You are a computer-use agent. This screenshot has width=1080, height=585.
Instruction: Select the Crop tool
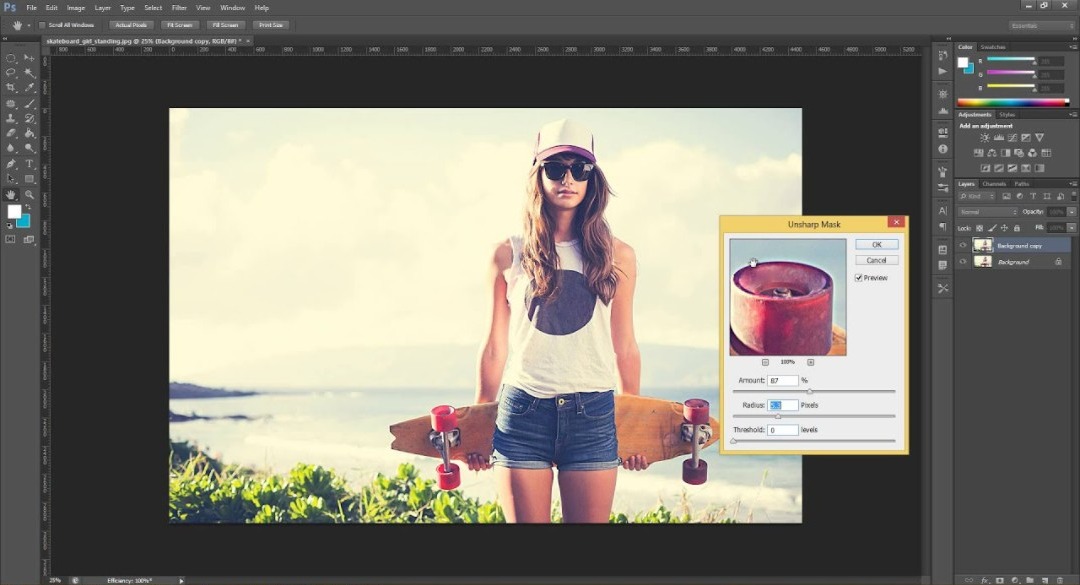(x=11, y=88)
